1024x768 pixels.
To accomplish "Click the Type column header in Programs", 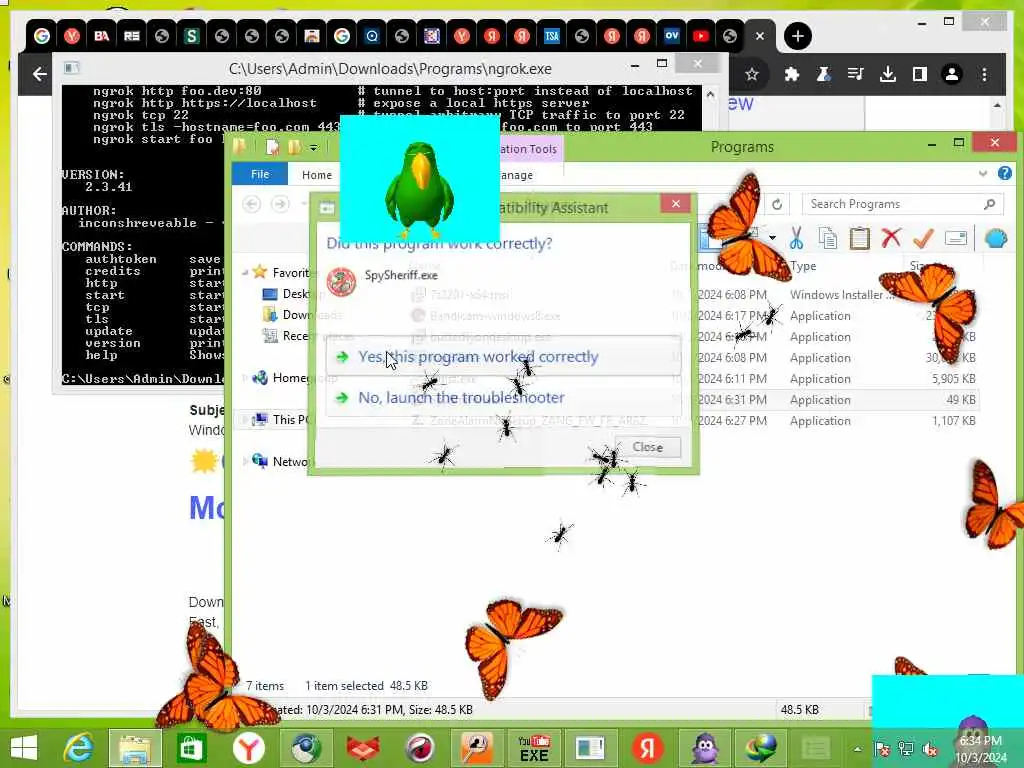I will point(803,266).
